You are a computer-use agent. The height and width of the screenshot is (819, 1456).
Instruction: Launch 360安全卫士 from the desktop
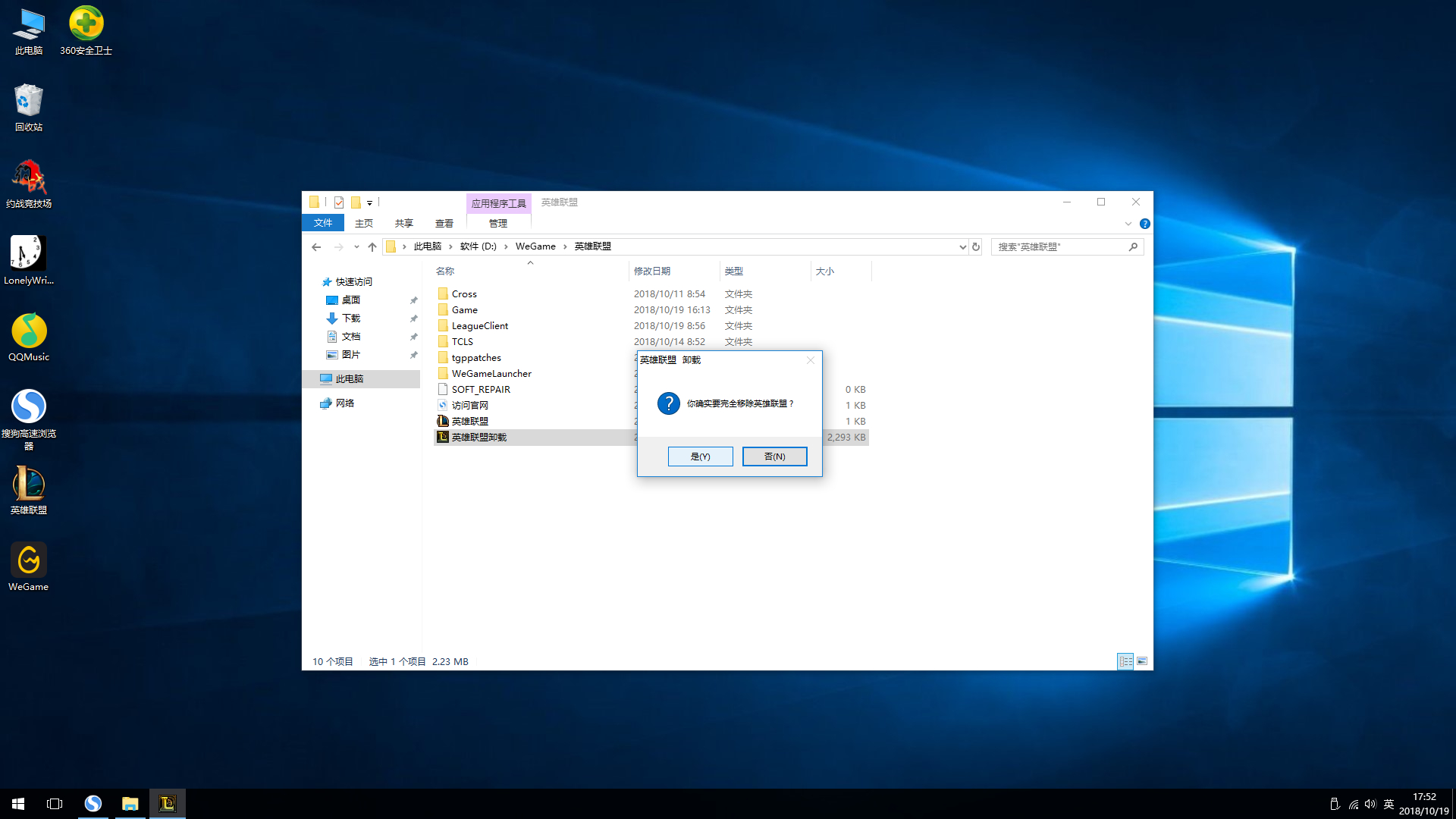(x=86, y=31)
